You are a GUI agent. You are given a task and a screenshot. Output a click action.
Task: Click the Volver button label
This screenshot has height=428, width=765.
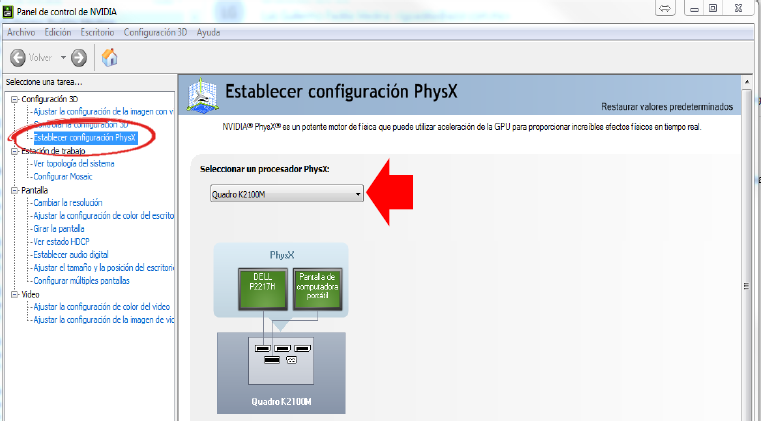(x=40, y=58)
